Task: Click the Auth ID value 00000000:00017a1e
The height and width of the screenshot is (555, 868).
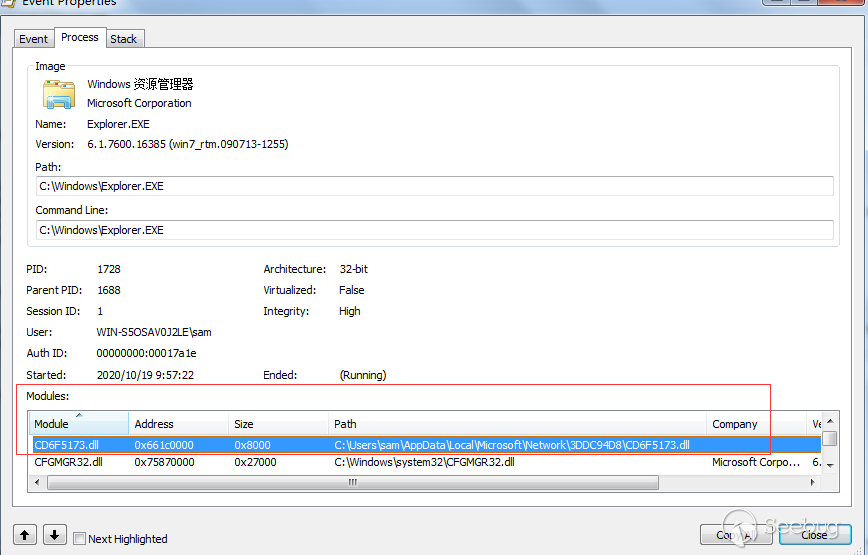Action: point(146,353)
